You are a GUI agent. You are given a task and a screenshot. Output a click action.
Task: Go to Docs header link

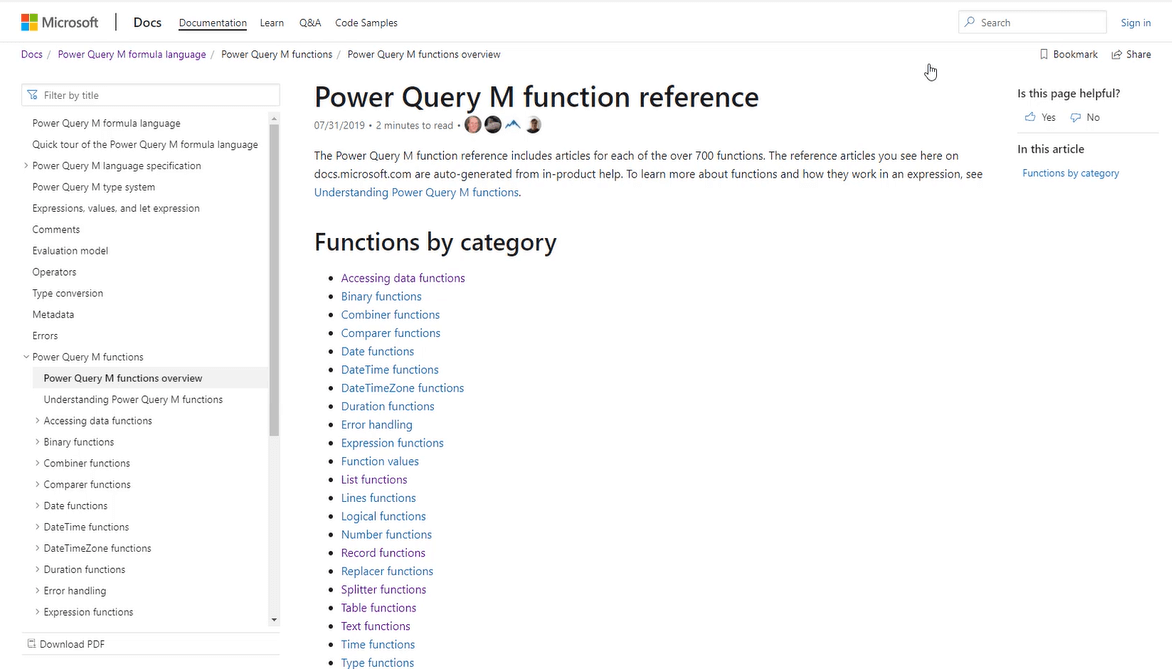(x=147, y=22)
